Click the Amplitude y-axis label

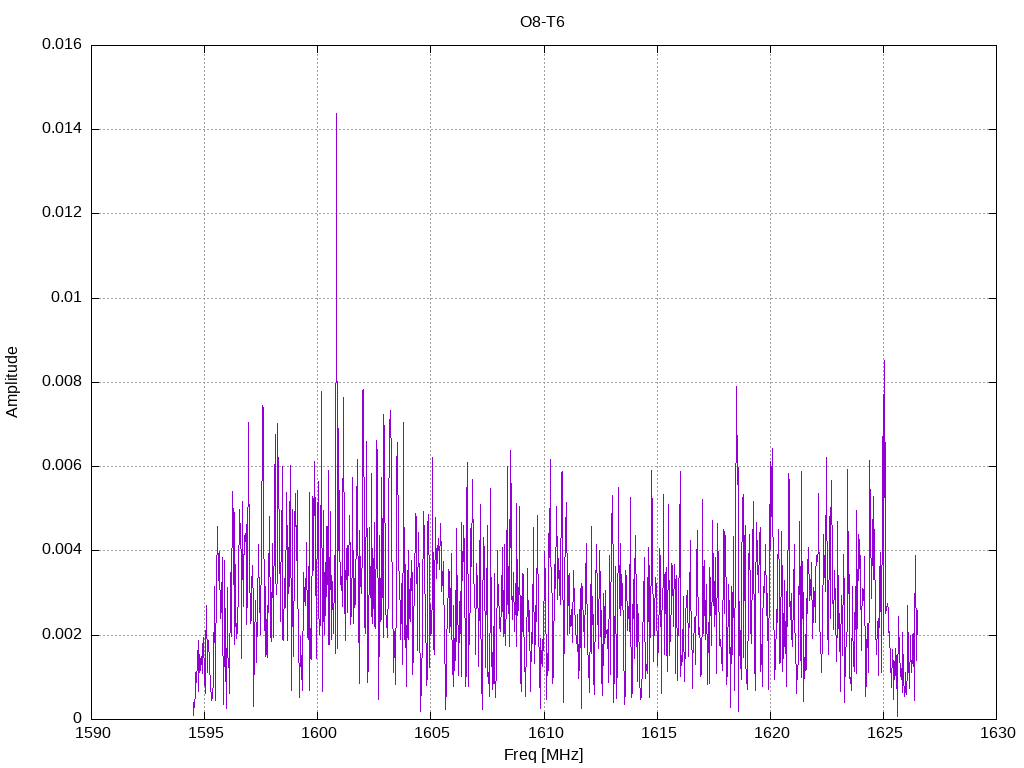click(12, 382)
